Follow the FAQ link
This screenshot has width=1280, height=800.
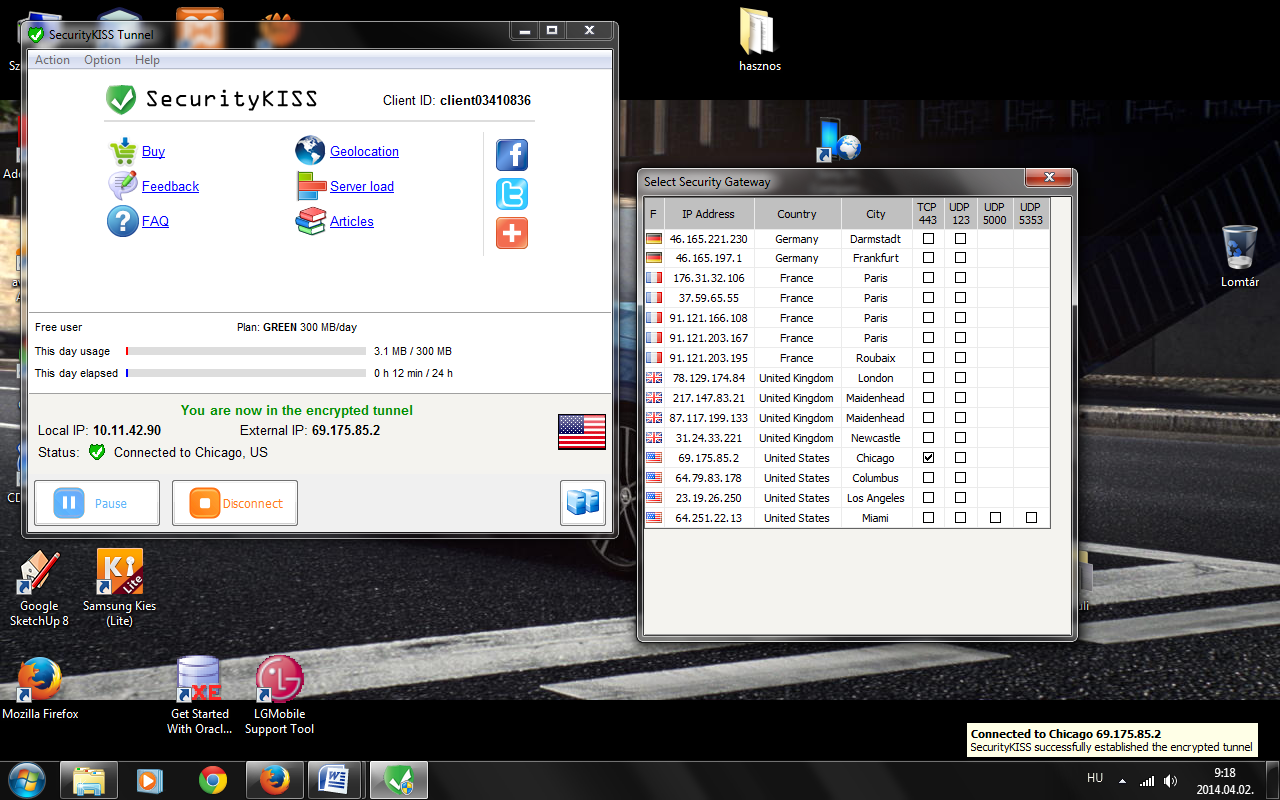pos(155,222)
